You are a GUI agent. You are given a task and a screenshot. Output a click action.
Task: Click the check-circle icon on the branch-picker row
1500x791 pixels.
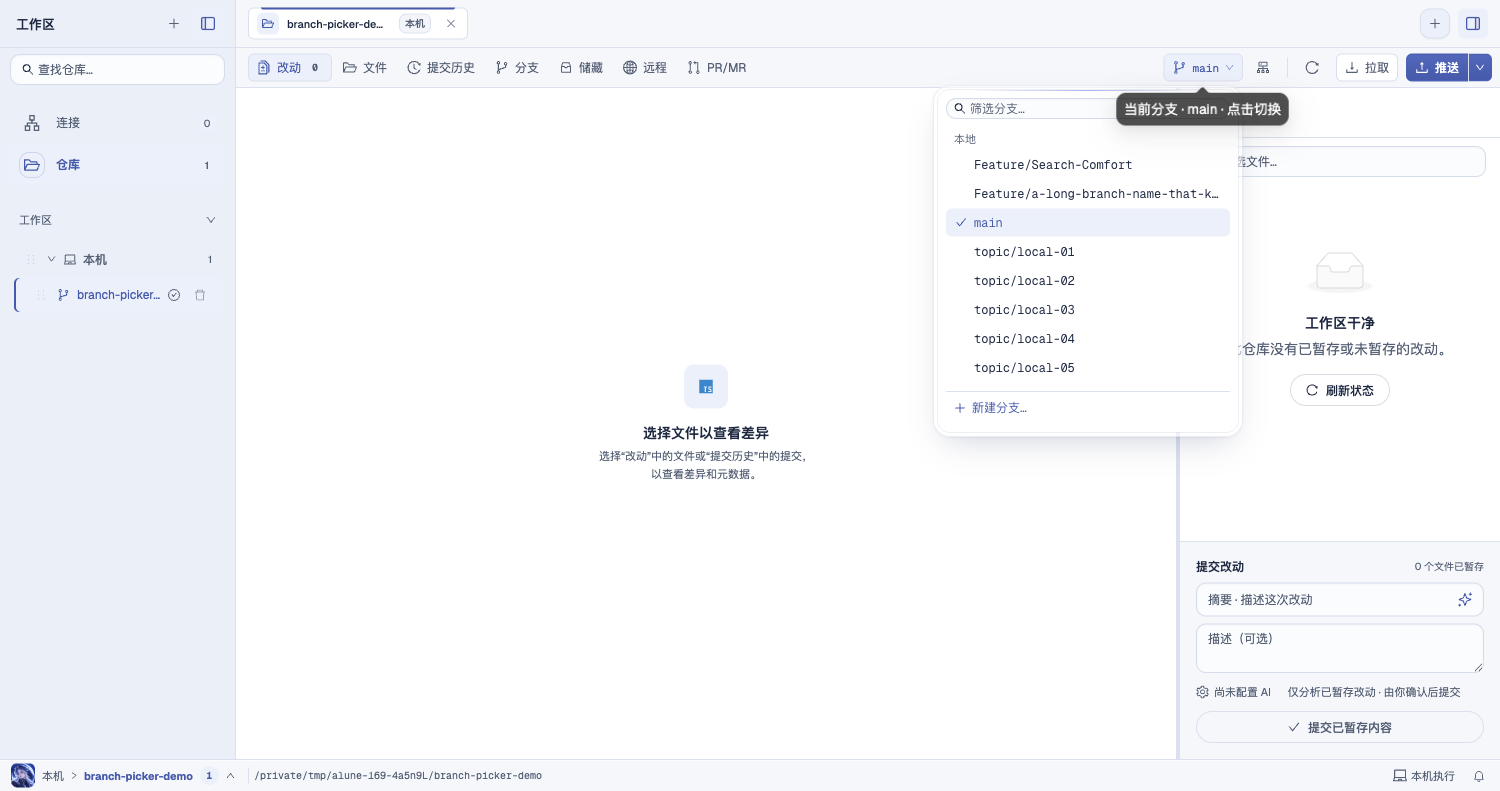tap(174, 295)
